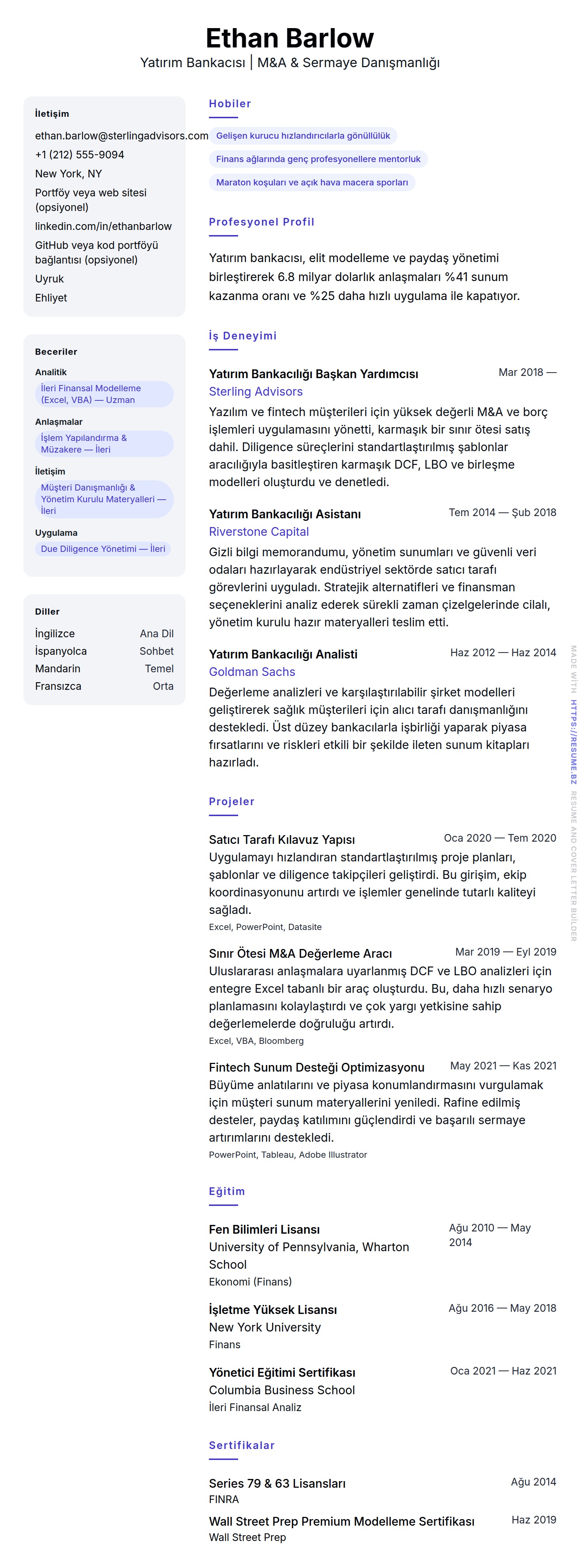Click the Sınır Ötesi M&A Değerleme Aracı title
The height and width of the screenshot is (1568, 580).
click(300, 953)
